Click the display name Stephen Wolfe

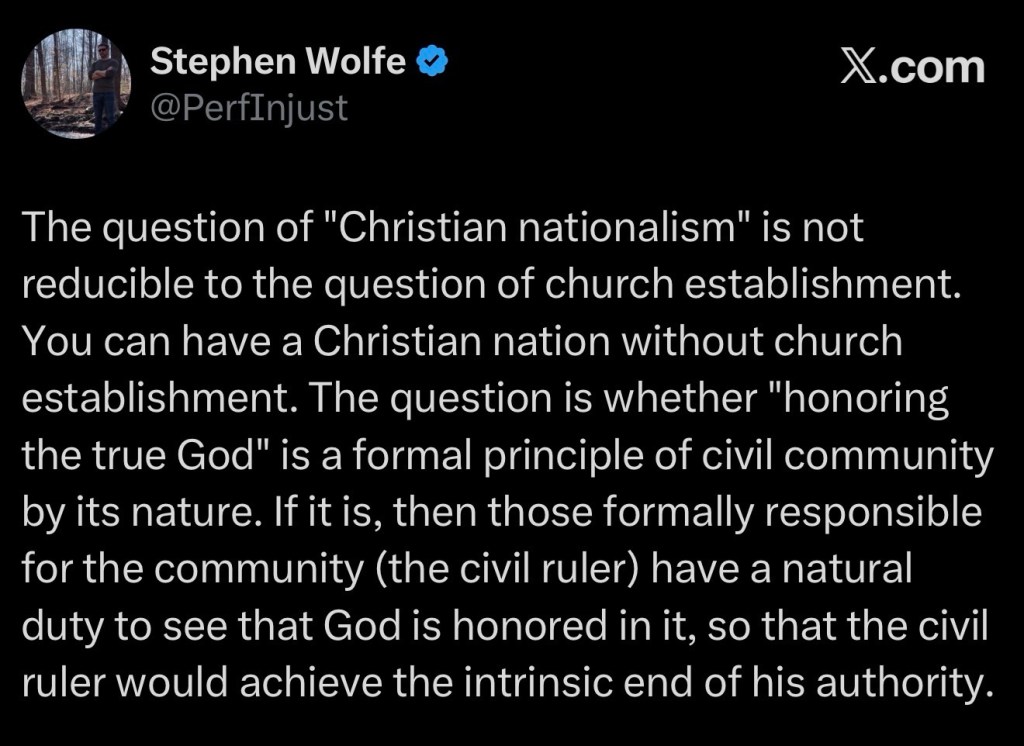(277, 63)
